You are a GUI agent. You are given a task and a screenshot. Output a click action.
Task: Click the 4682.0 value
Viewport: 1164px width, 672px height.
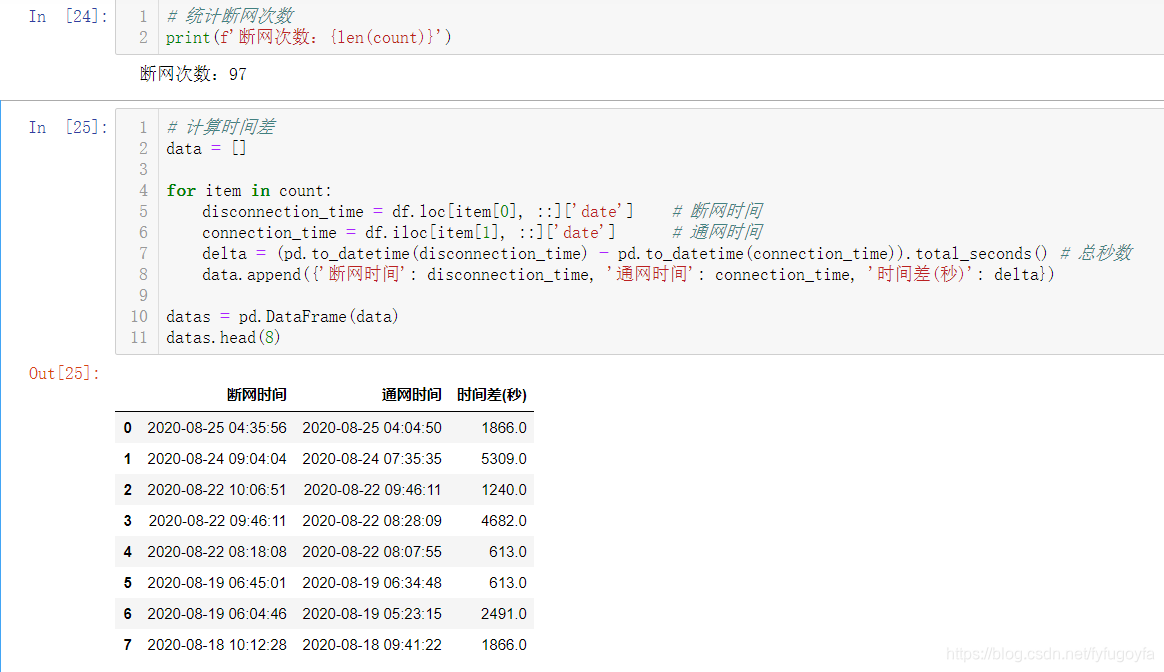[504, 521]
